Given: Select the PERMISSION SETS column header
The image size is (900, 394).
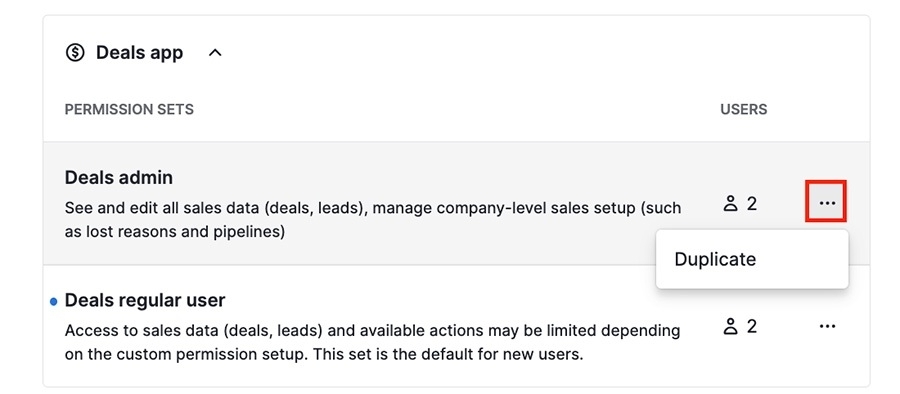Looking at the screenshot, I should [129, 109].
